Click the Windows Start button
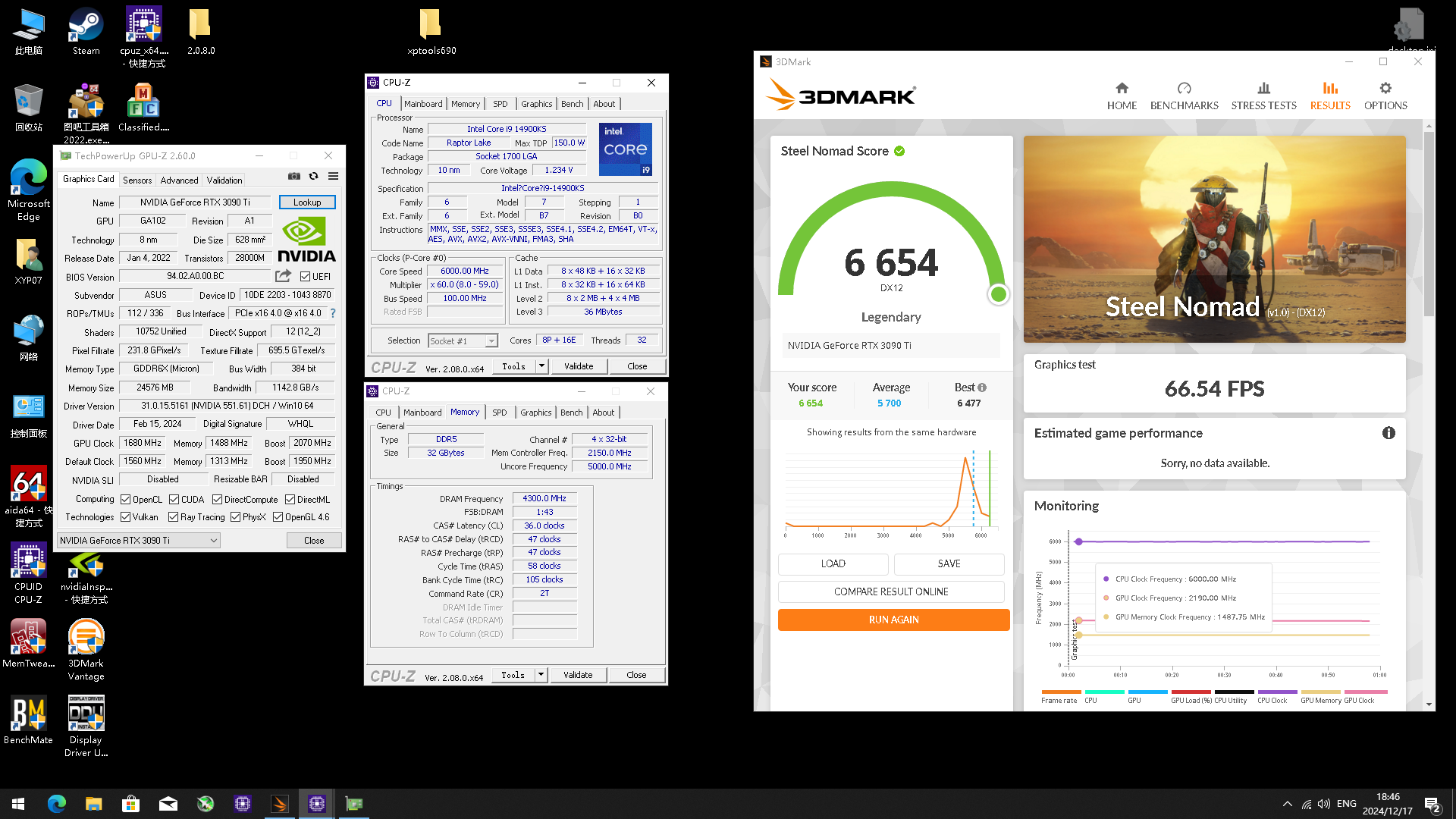 click(18, 804)
